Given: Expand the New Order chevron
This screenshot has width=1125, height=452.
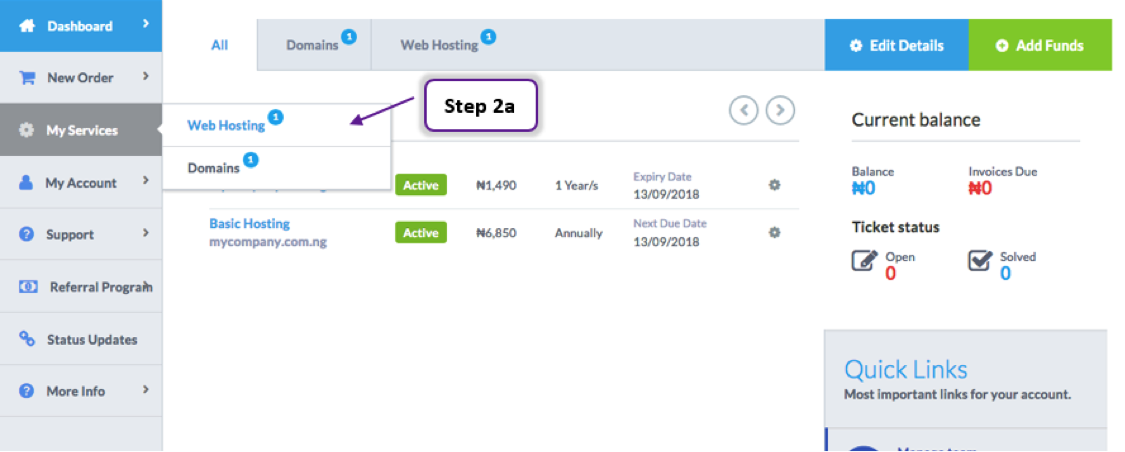Looking at the screenshot, I should pos(146,76).
